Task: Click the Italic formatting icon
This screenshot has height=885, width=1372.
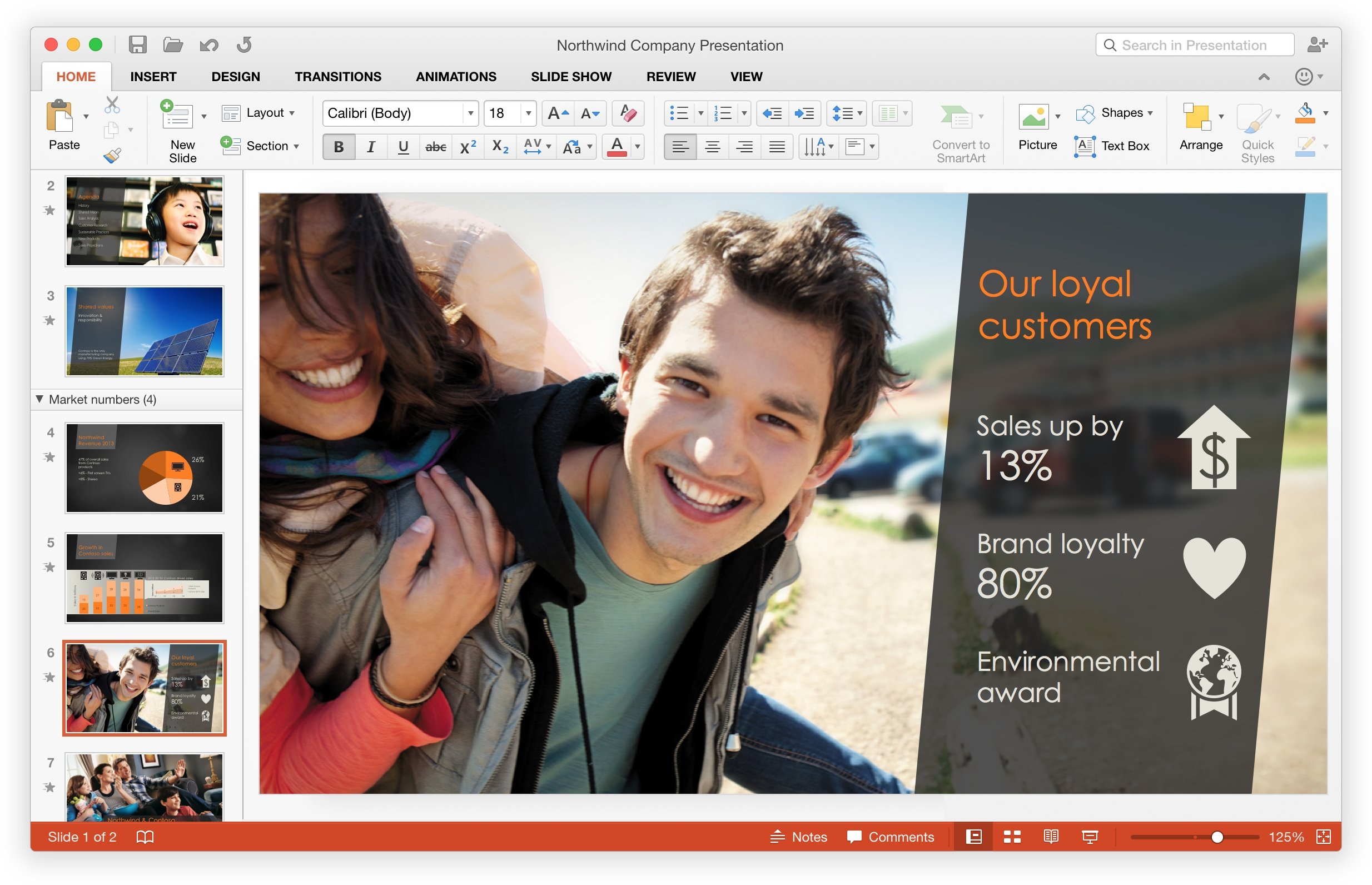Action: pyautogui.click(x=369, y=147)
